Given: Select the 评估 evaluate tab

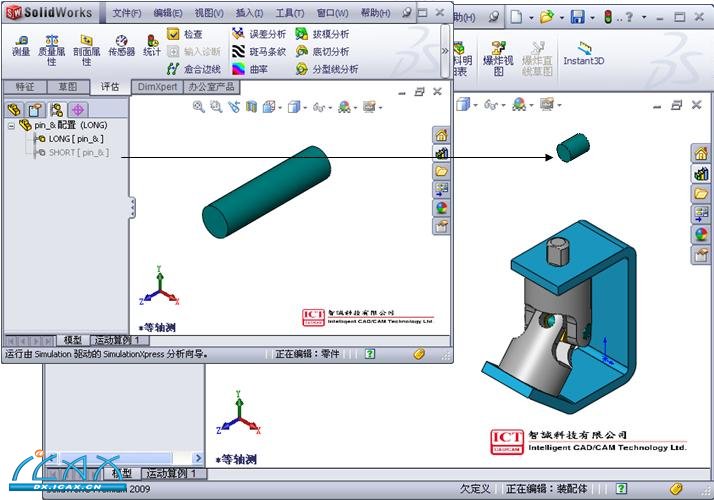Looking at the screenshot, I should point(110,87).
